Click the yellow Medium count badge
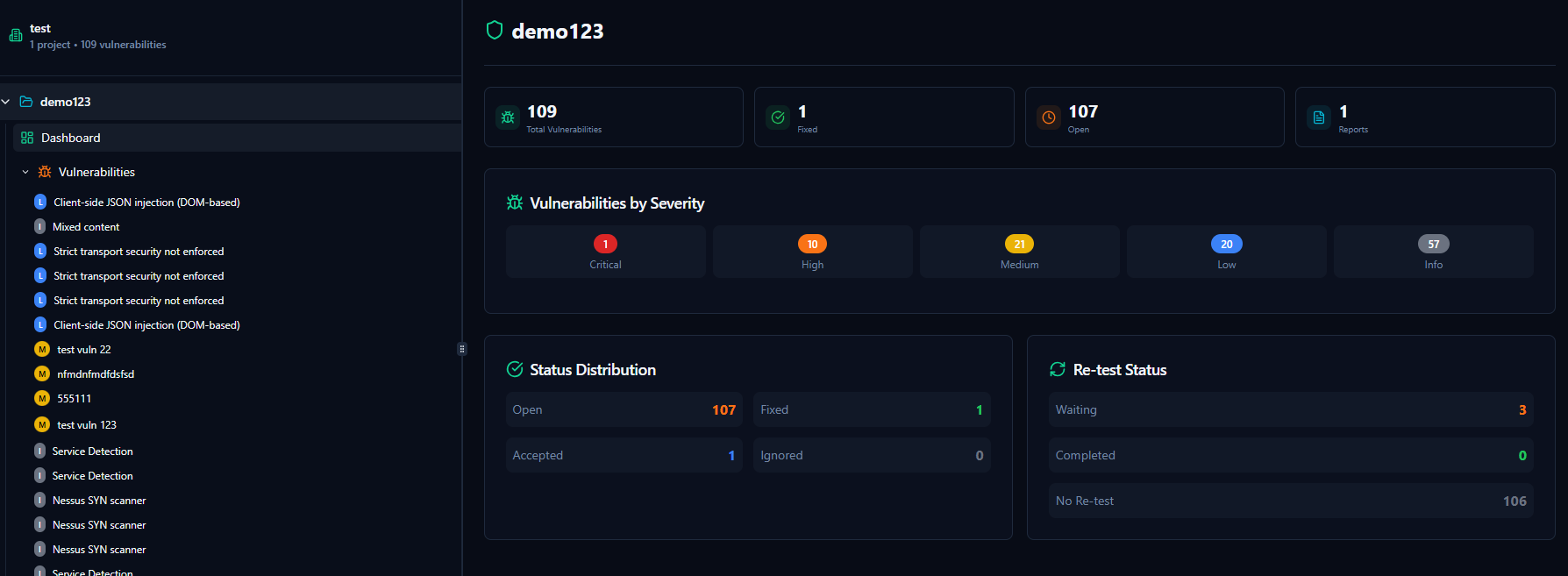 pyautogui.click(x=1019, y=244)
